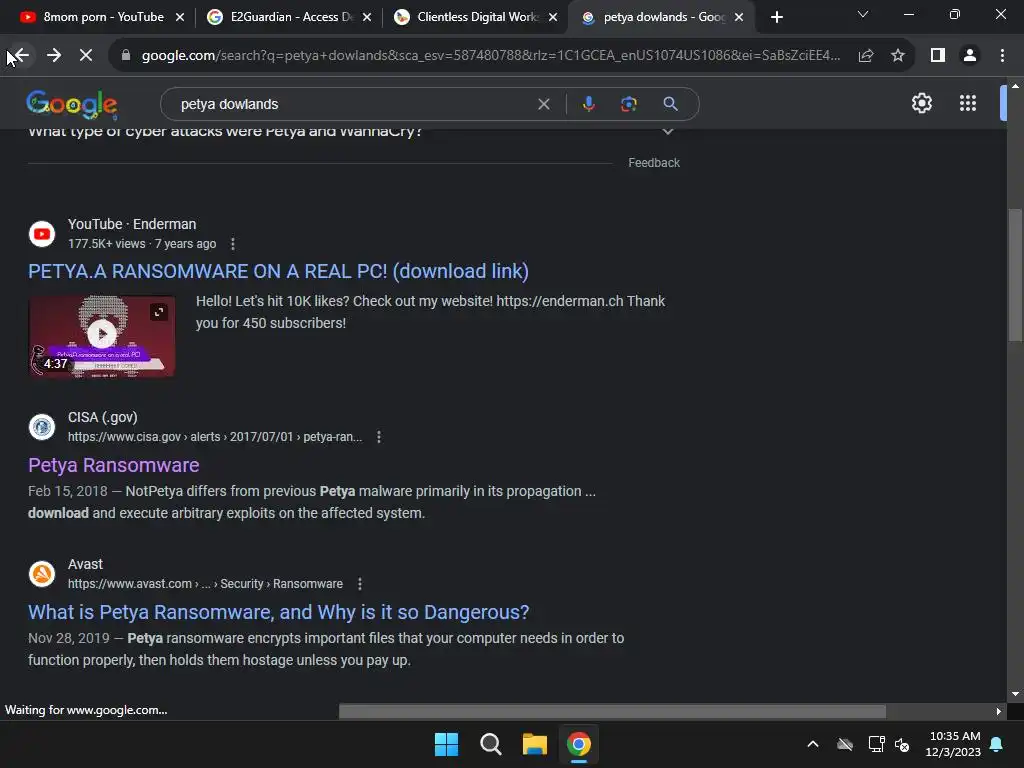Submit search with magnifier icon
The width and height of the screenshot is (1024, 768).
click(x=670, y=104)
